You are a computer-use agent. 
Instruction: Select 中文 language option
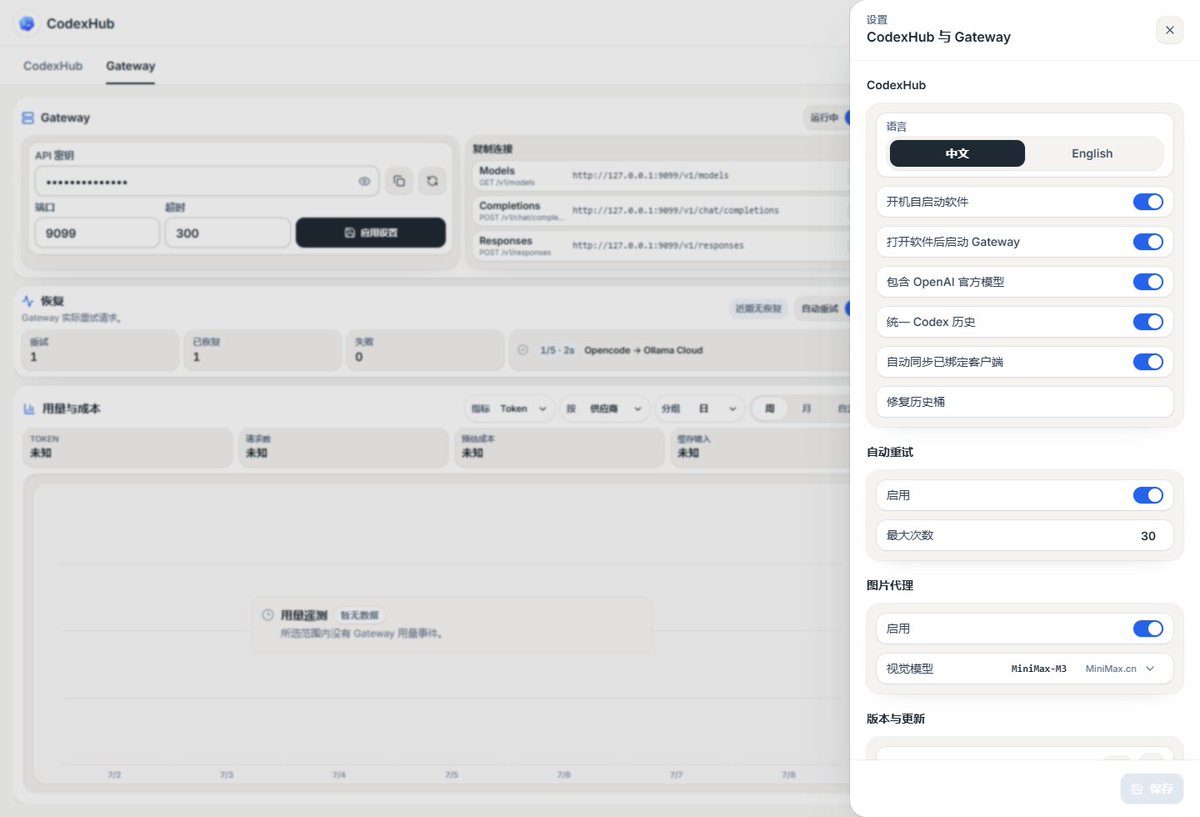point(957,153)
